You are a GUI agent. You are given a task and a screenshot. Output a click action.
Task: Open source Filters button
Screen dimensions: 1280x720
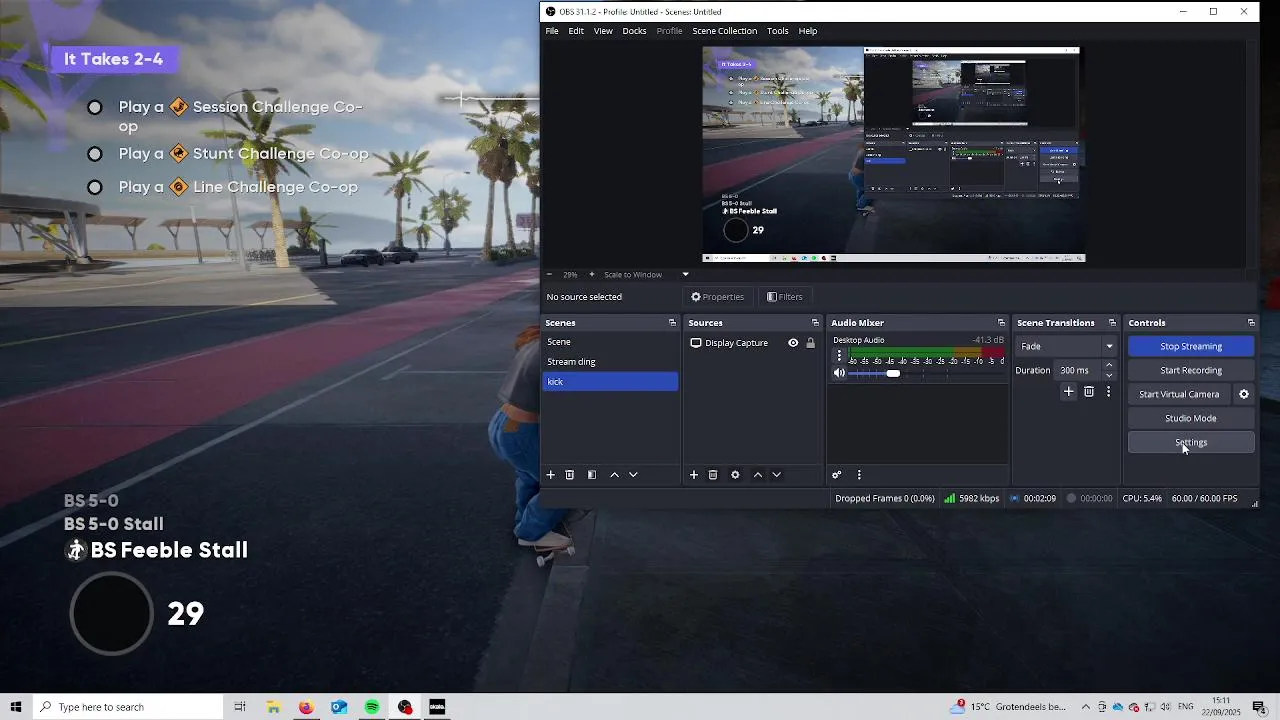(785, 297)
